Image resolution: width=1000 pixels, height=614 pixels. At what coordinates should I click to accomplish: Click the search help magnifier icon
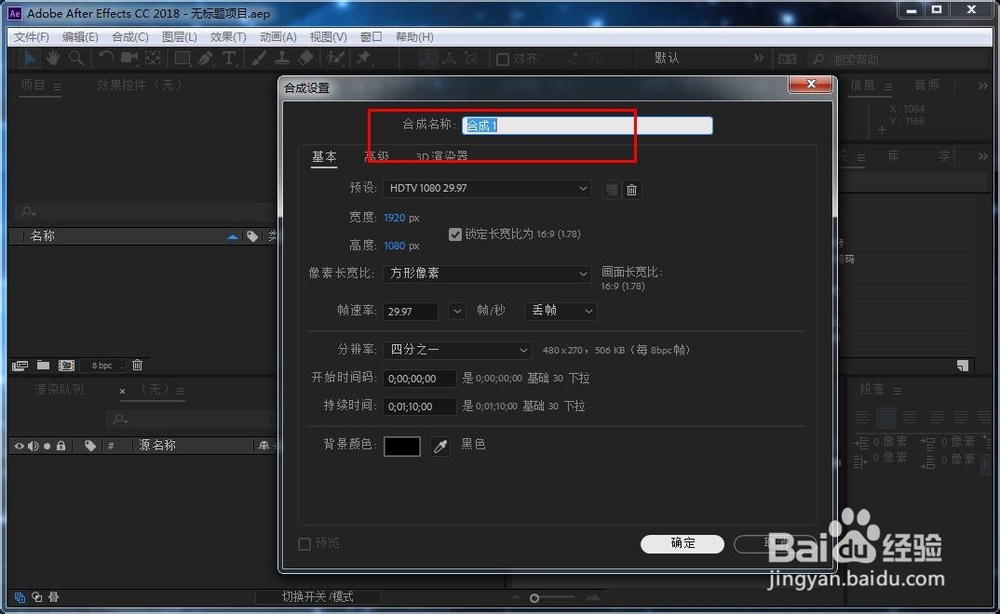pyautogui.click(x=818, y=59)
